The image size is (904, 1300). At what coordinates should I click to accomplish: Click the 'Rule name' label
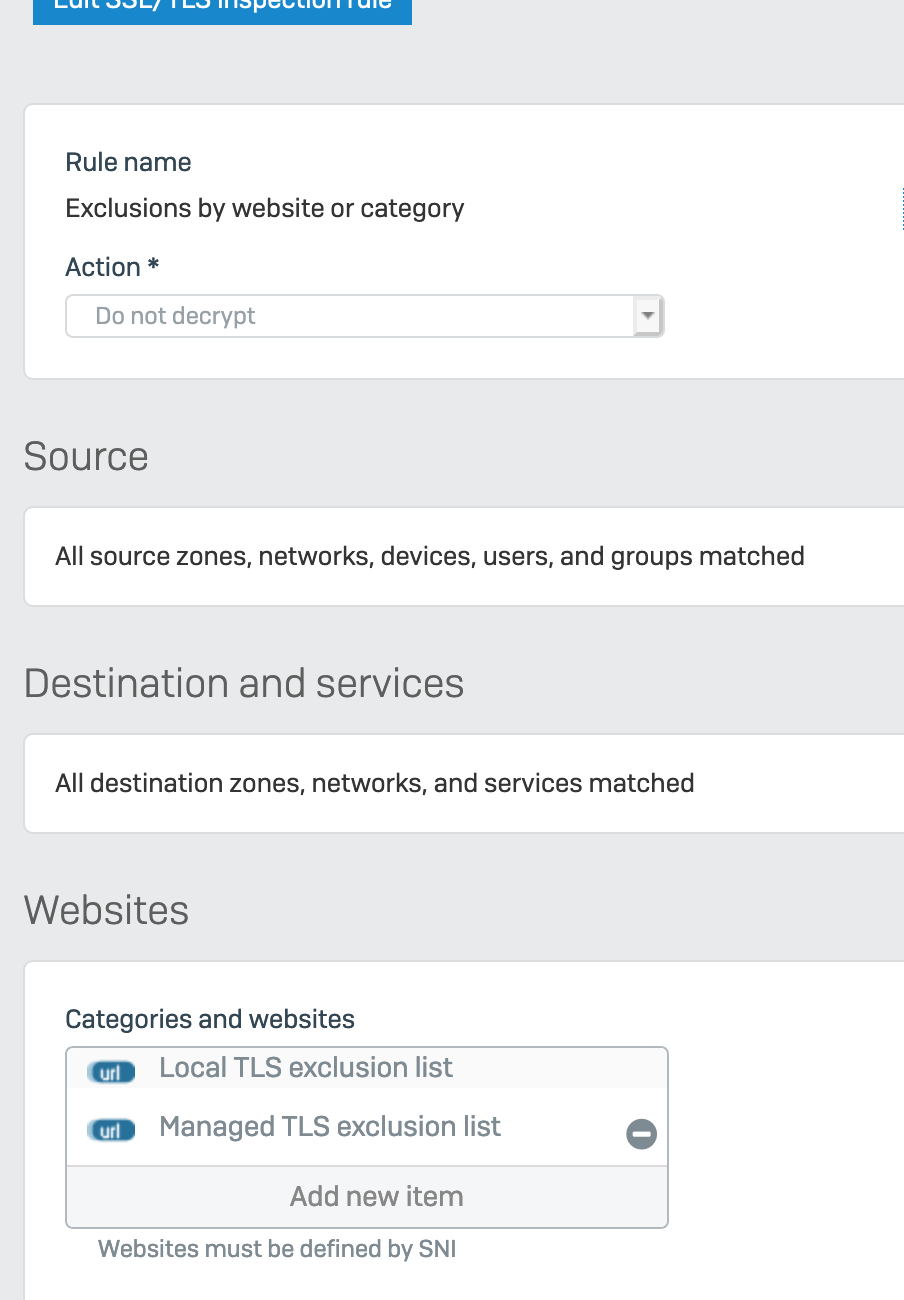128,162
